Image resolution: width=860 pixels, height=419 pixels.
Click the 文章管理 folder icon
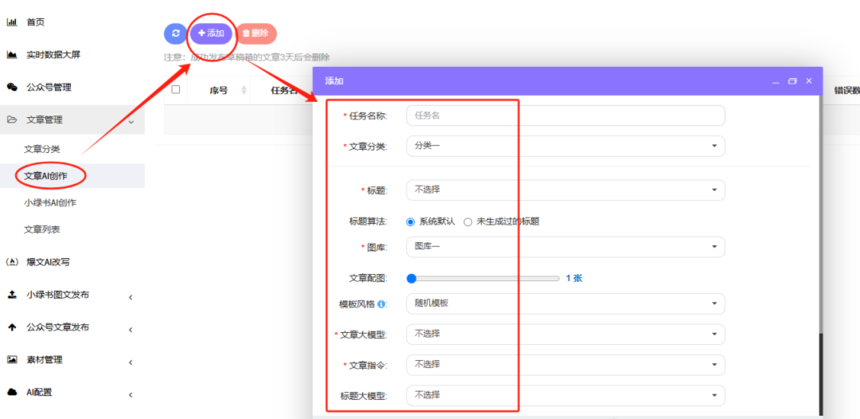[x=12, y=120]
